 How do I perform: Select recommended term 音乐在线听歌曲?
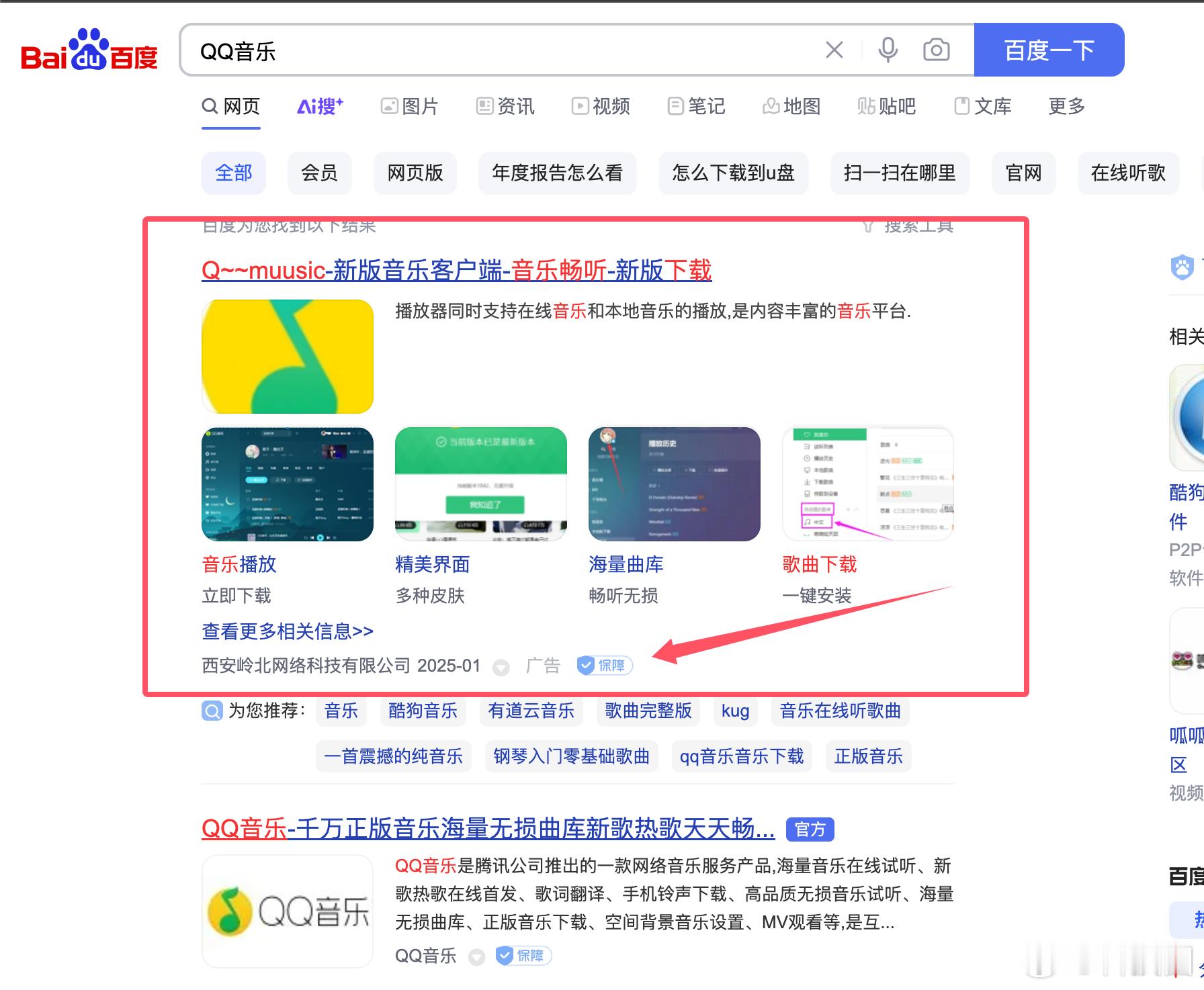click(841, 711)
